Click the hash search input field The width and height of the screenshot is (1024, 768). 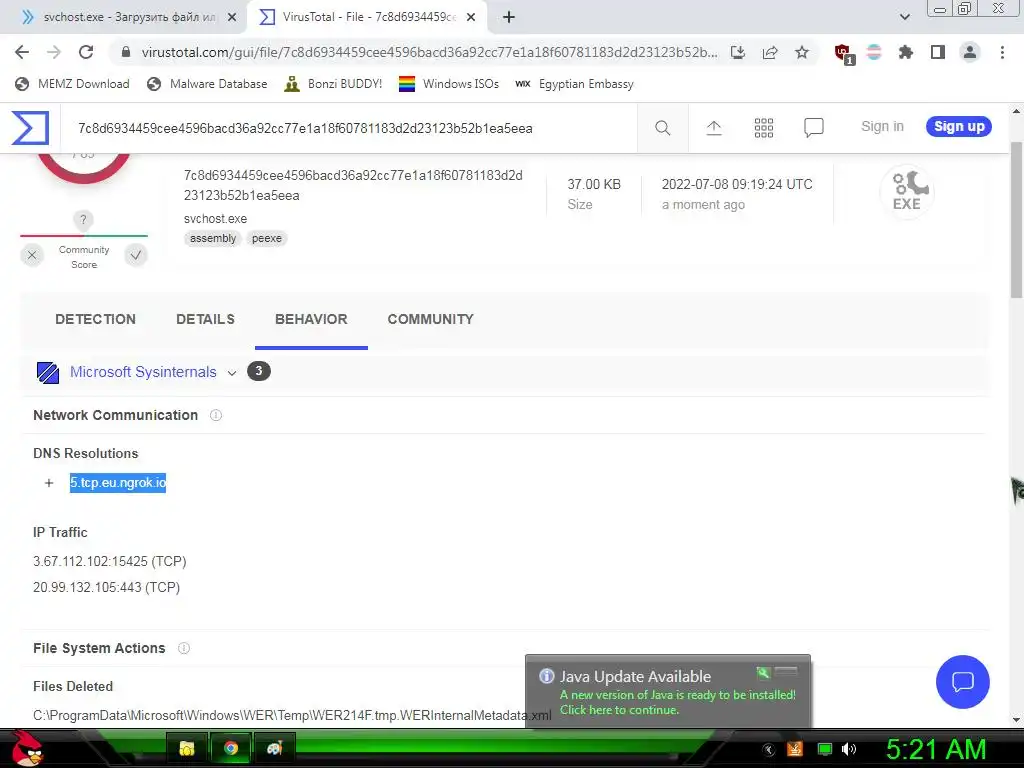[349, 128]
